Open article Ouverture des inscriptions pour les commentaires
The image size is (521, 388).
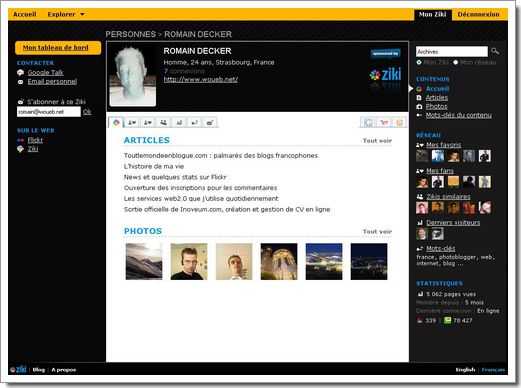pos(200,188)
